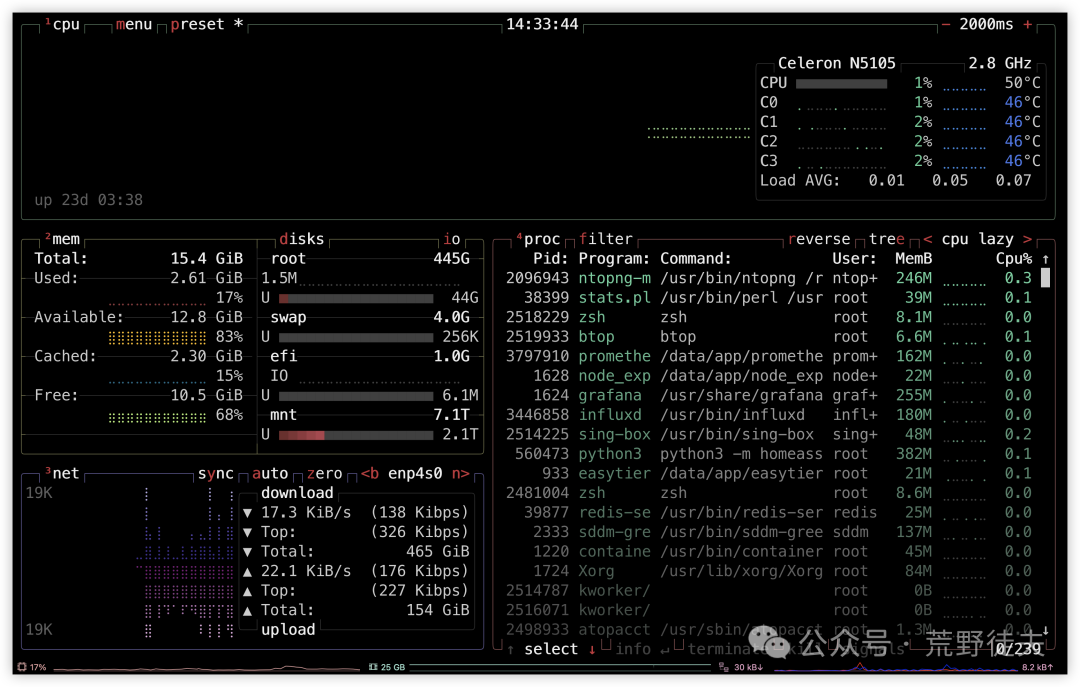Toggle network auto scaling
The height and width of the screenshot is (687, 1080).
pos(270,473)
